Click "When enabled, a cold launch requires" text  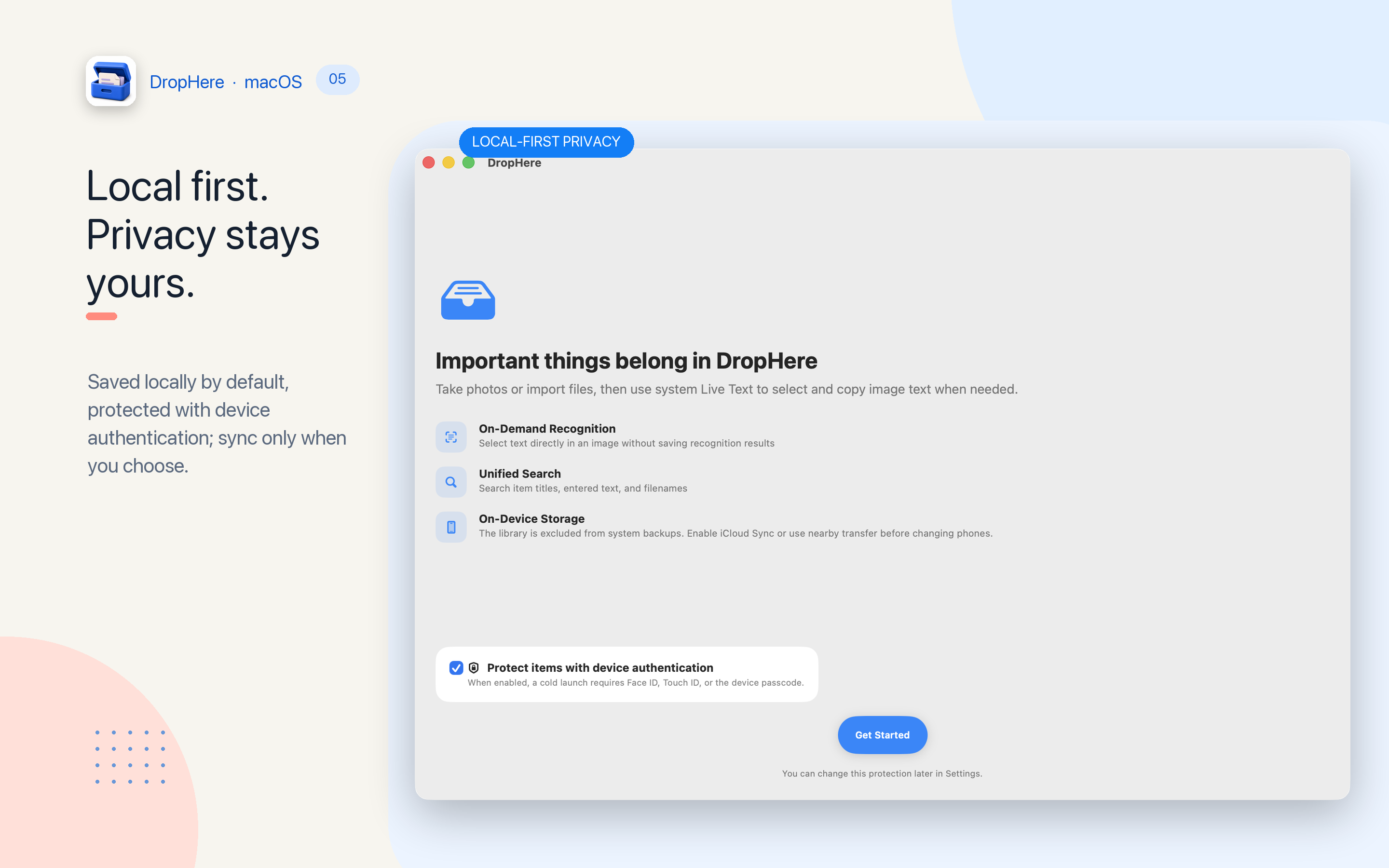click(635, 682)
